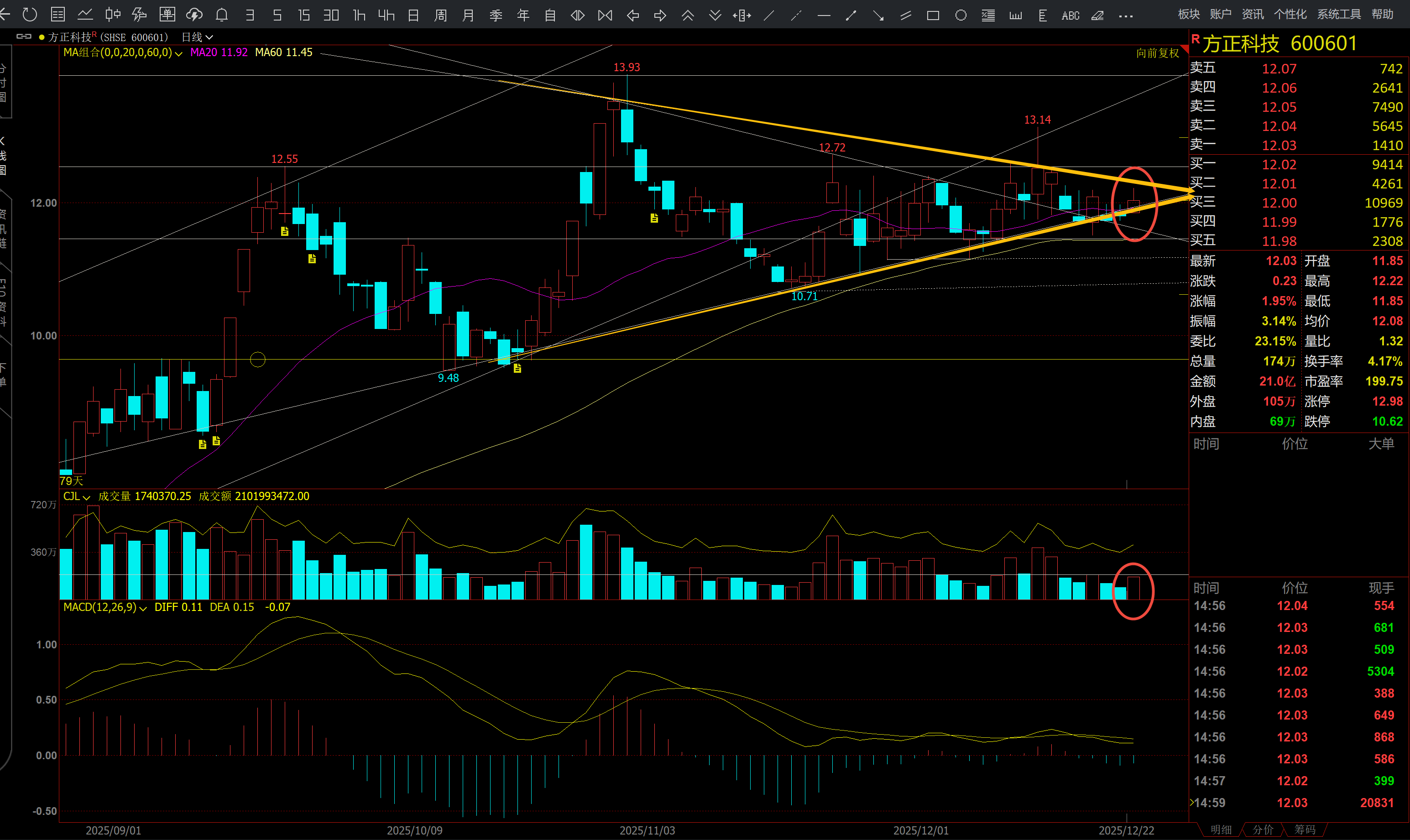The height and width of the screenshot is (840, 1410).
Task: Switch to the 筹码 tab
Action: [x=1305, y=829]
